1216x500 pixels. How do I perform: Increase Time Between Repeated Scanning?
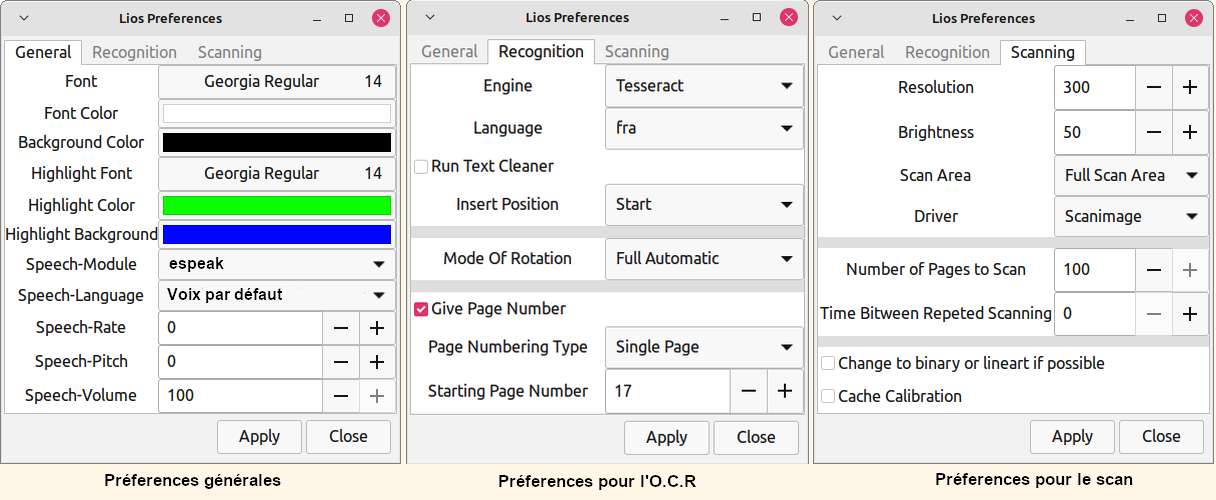[1189, 314]
